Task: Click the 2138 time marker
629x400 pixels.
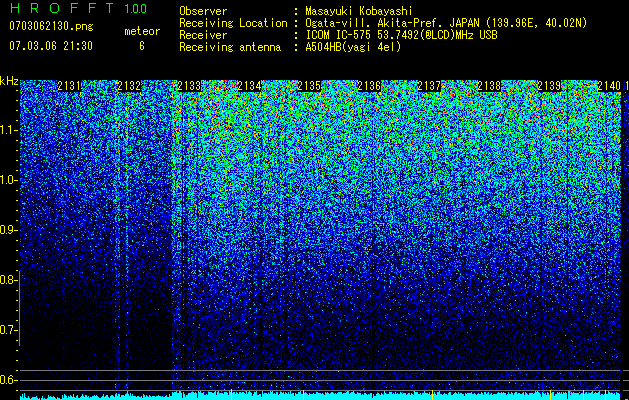Action: coord(489,86)
